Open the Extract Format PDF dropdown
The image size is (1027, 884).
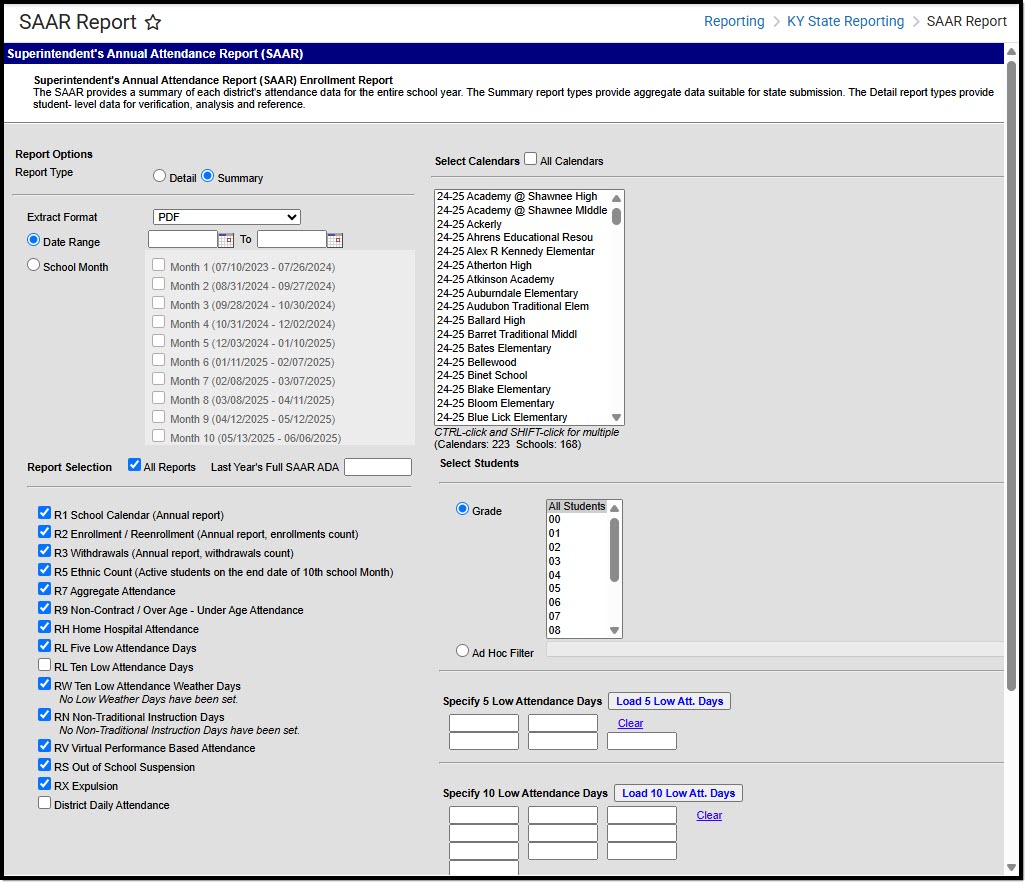pyautogui.click(x=227, y=217)
